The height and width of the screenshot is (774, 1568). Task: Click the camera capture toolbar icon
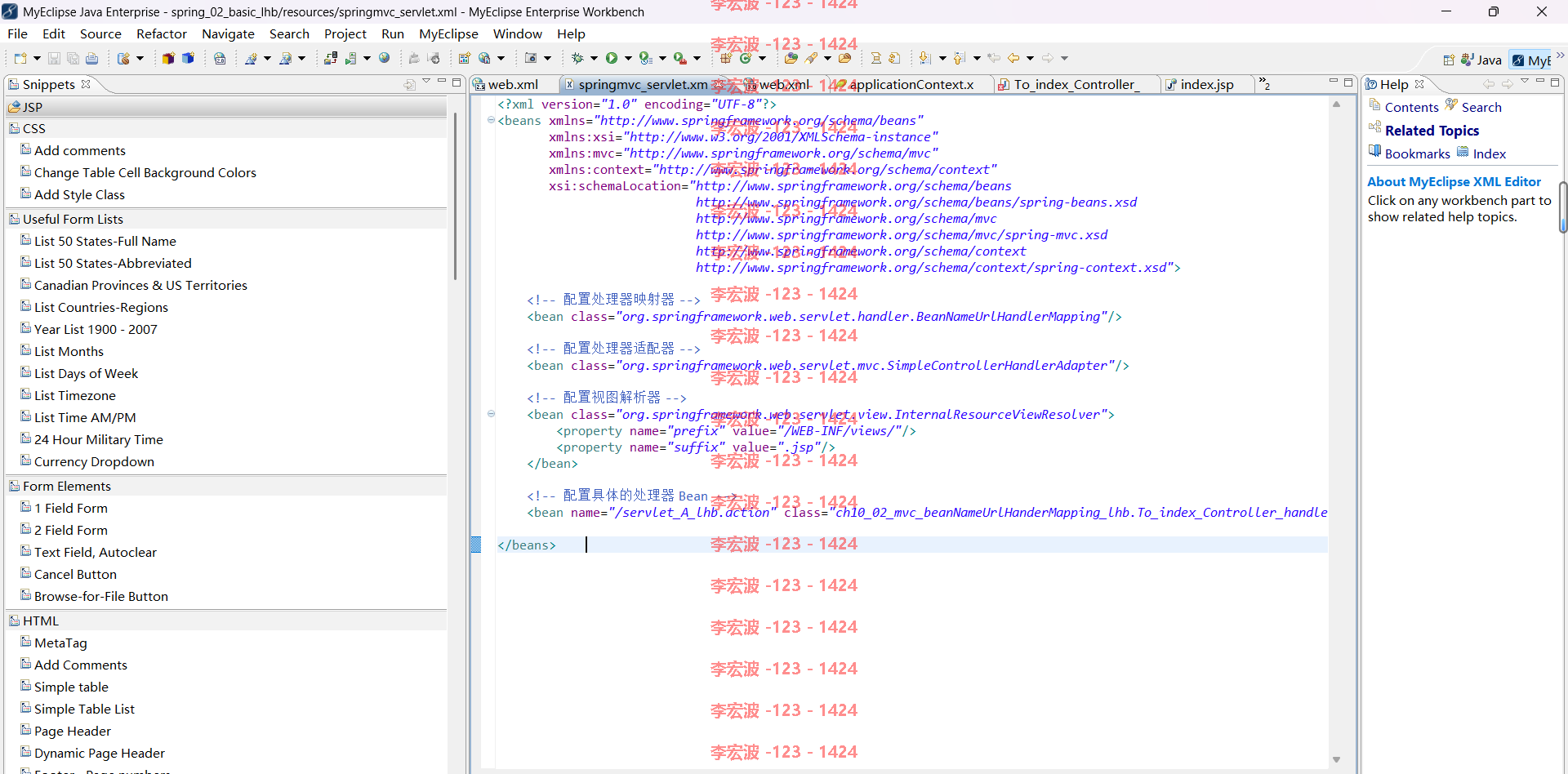click(531, 58)
